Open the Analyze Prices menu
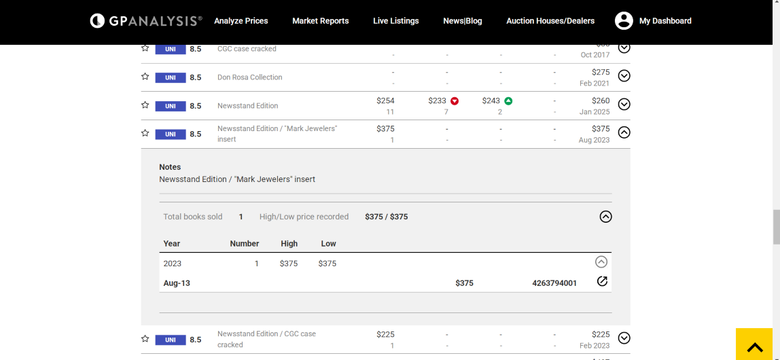This screenshot has width=780, height=360. click(241, 21)
